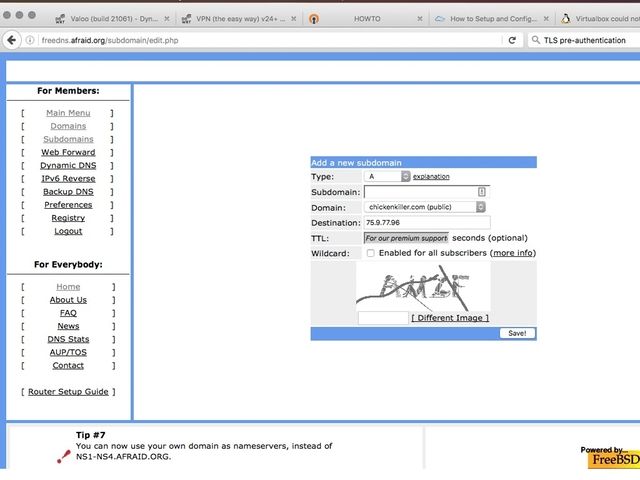
Task: Click the TTL premium support field
Action: click(406, 238)
